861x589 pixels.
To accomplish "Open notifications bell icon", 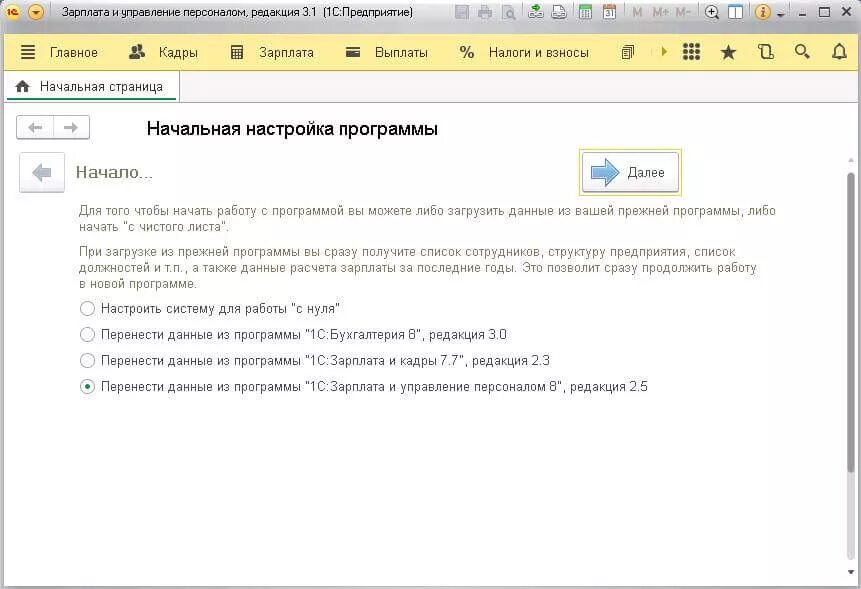I will point(839,52).
